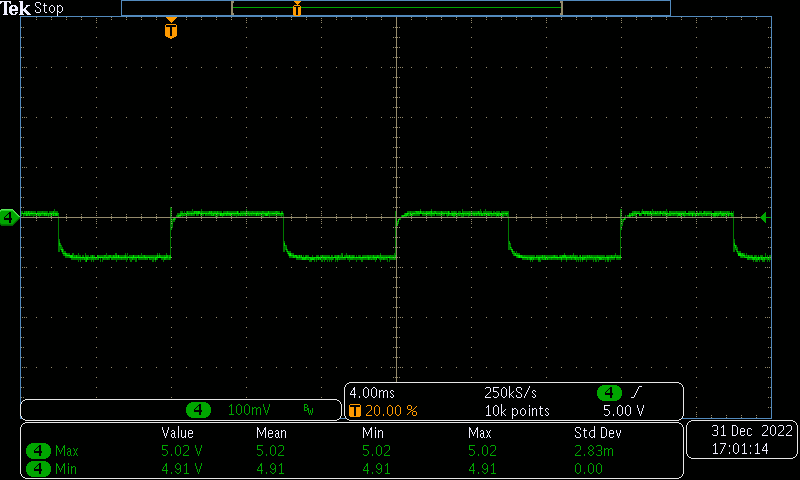The image size is (800, 480).
Task: Click the Std Dev column header
Action: coord(596,433)
